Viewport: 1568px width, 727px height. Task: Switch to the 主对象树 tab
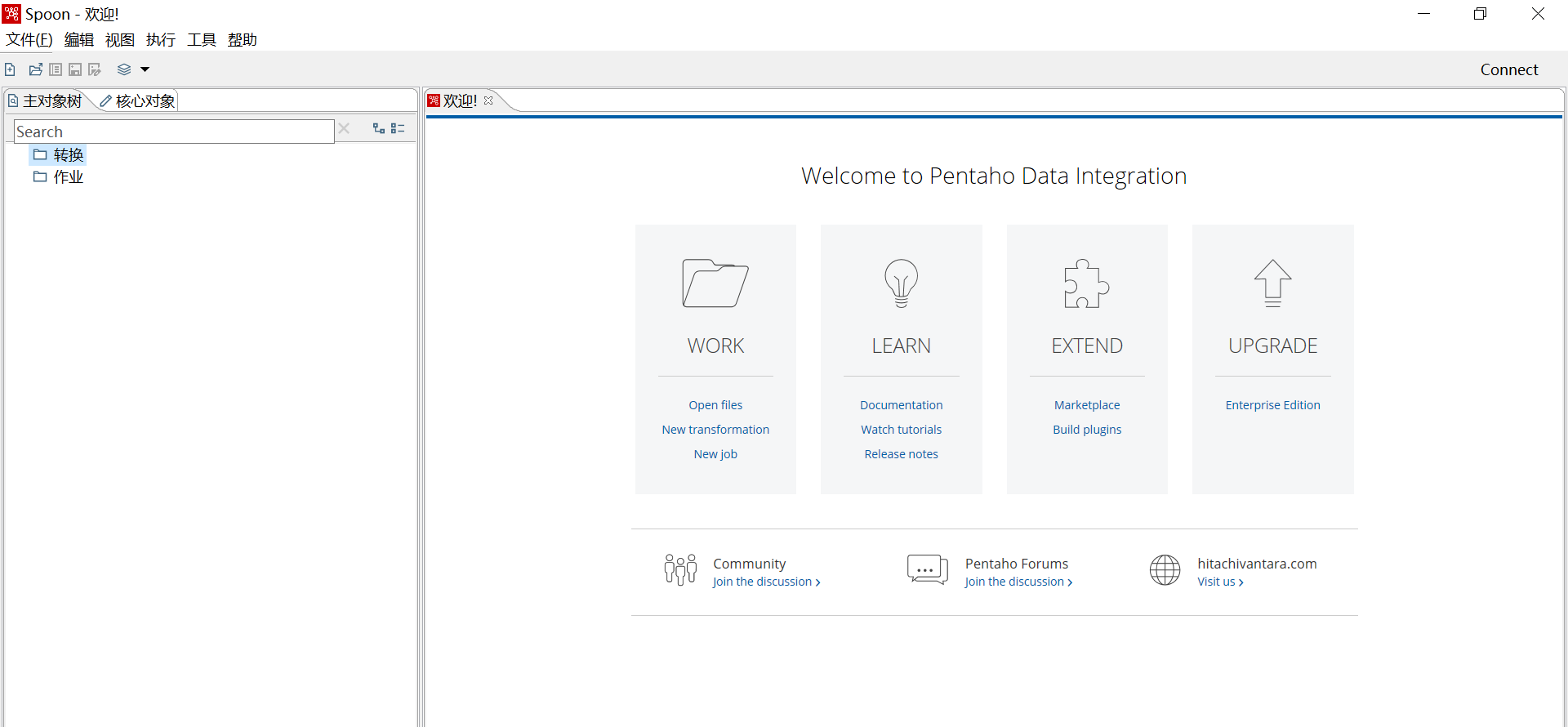46,100
